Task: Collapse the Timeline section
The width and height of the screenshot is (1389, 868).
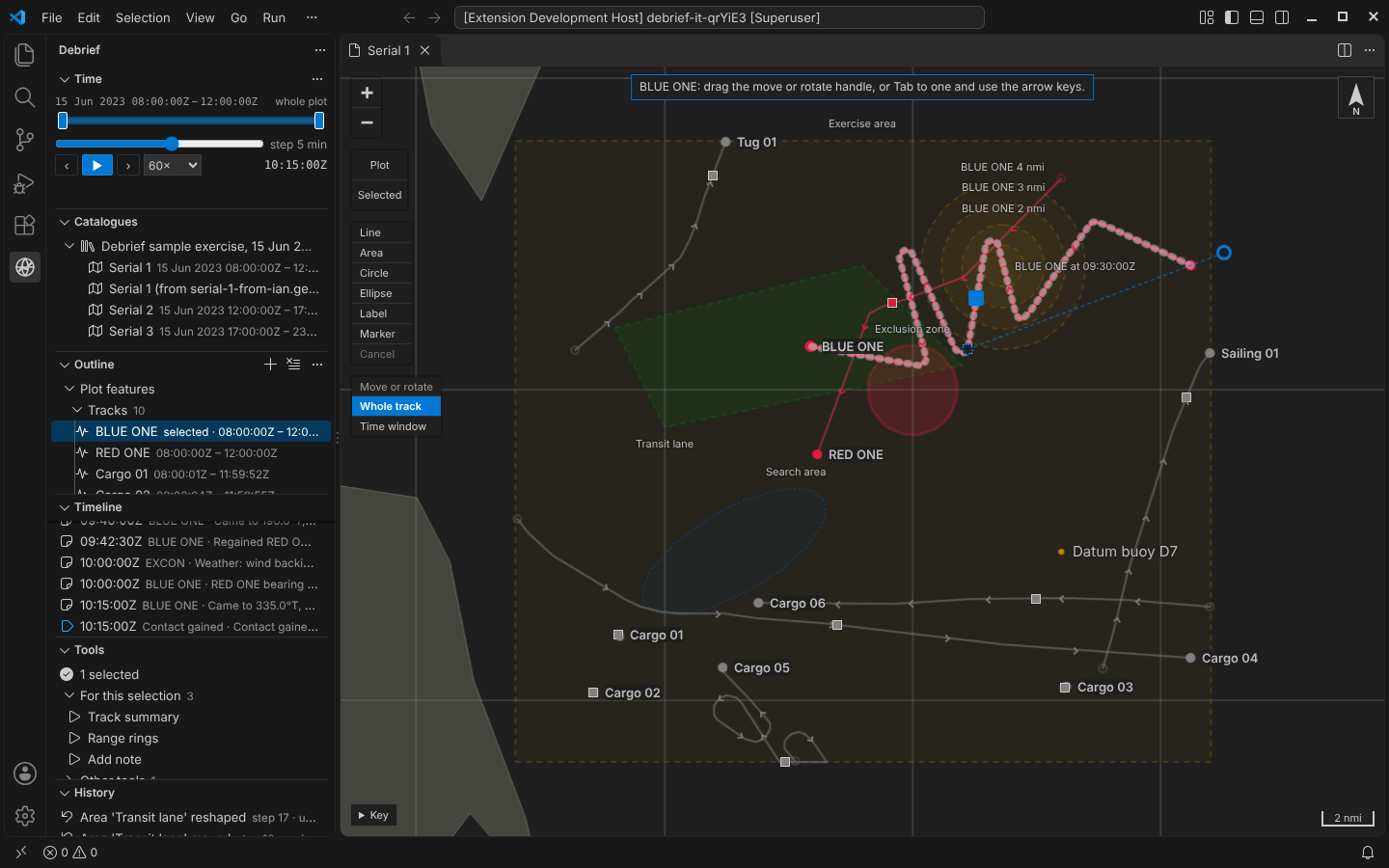Action: click(x=65, y=507)
